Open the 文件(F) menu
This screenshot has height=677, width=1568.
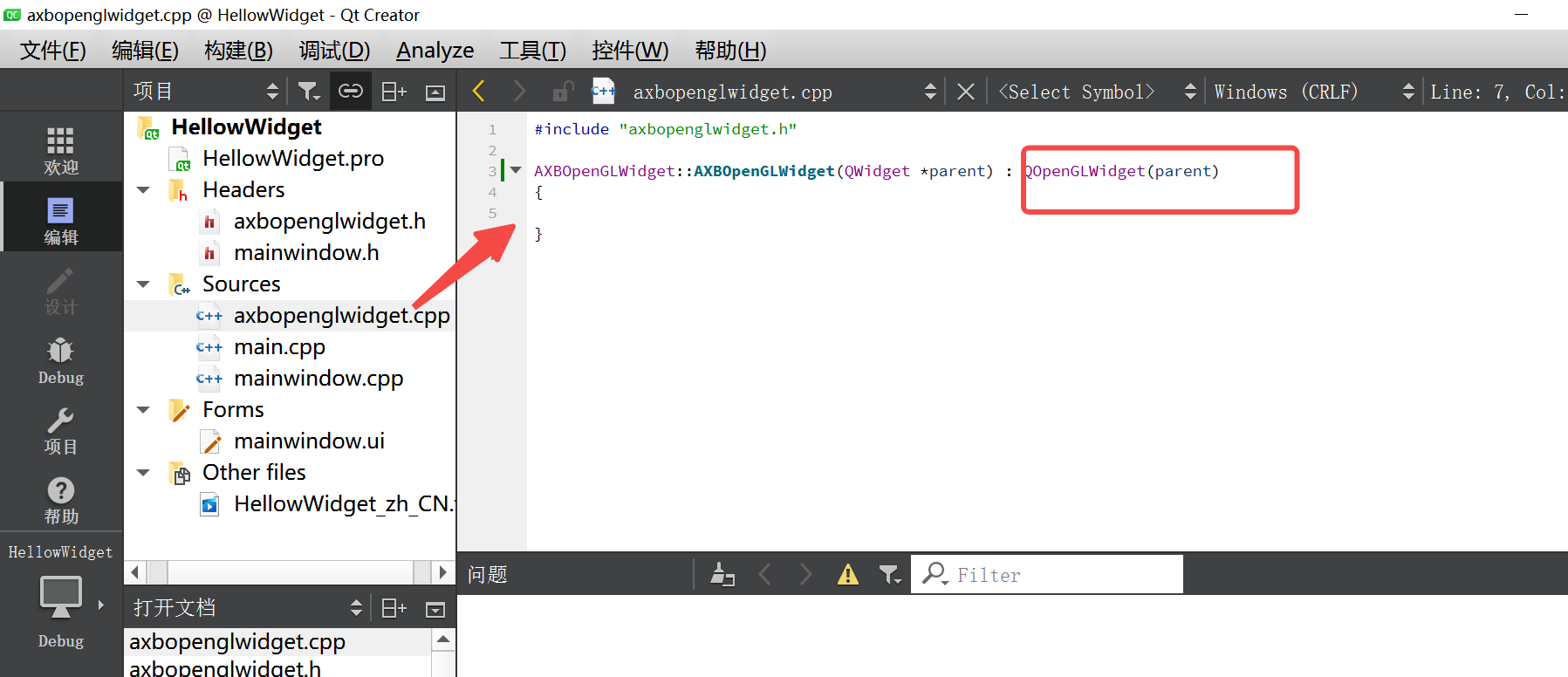(x=53, y=51)
